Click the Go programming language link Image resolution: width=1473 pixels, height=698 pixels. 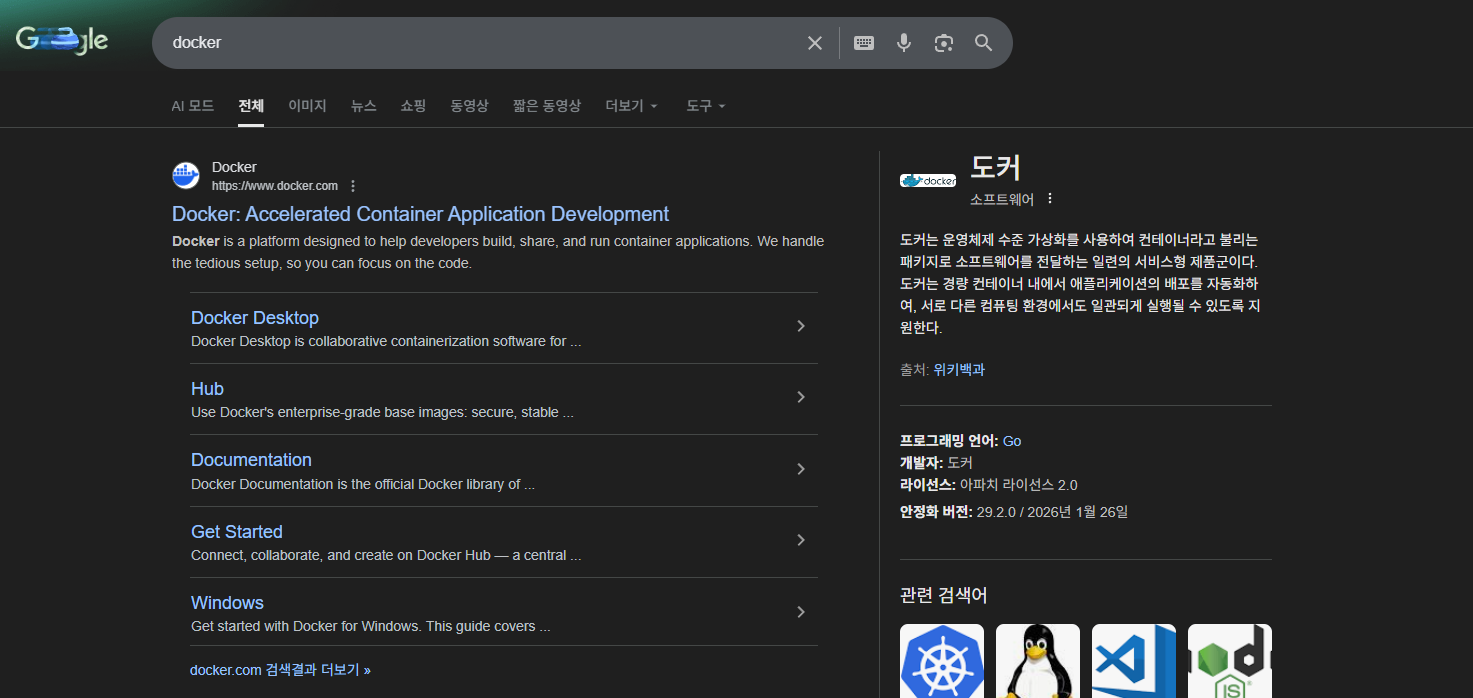click(x=1012, y=441)
